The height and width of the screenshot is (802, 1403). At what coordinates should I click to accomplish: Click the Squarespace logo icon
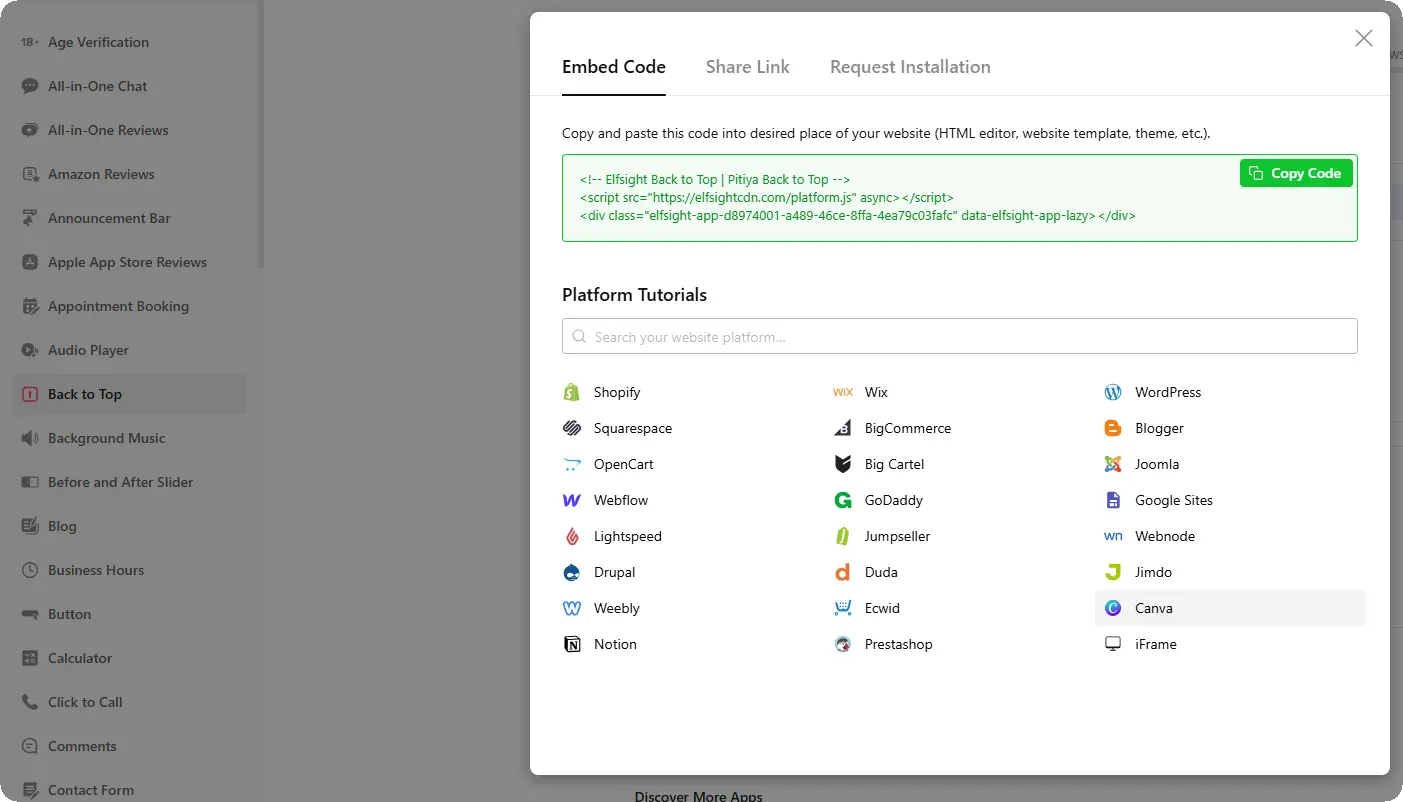point(572,428)
